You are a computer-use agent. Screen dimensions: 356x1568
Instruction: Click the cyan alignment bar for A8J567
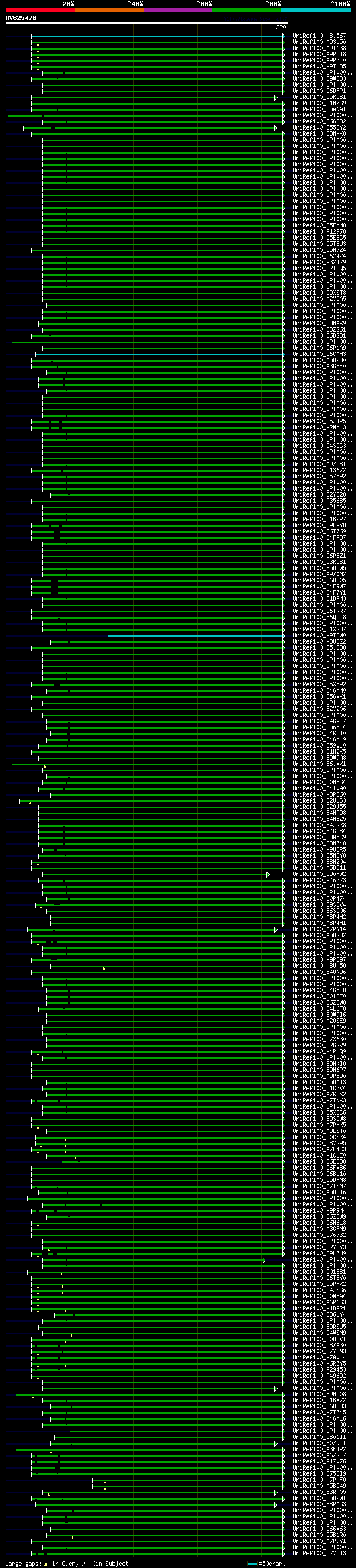(157, 37)
